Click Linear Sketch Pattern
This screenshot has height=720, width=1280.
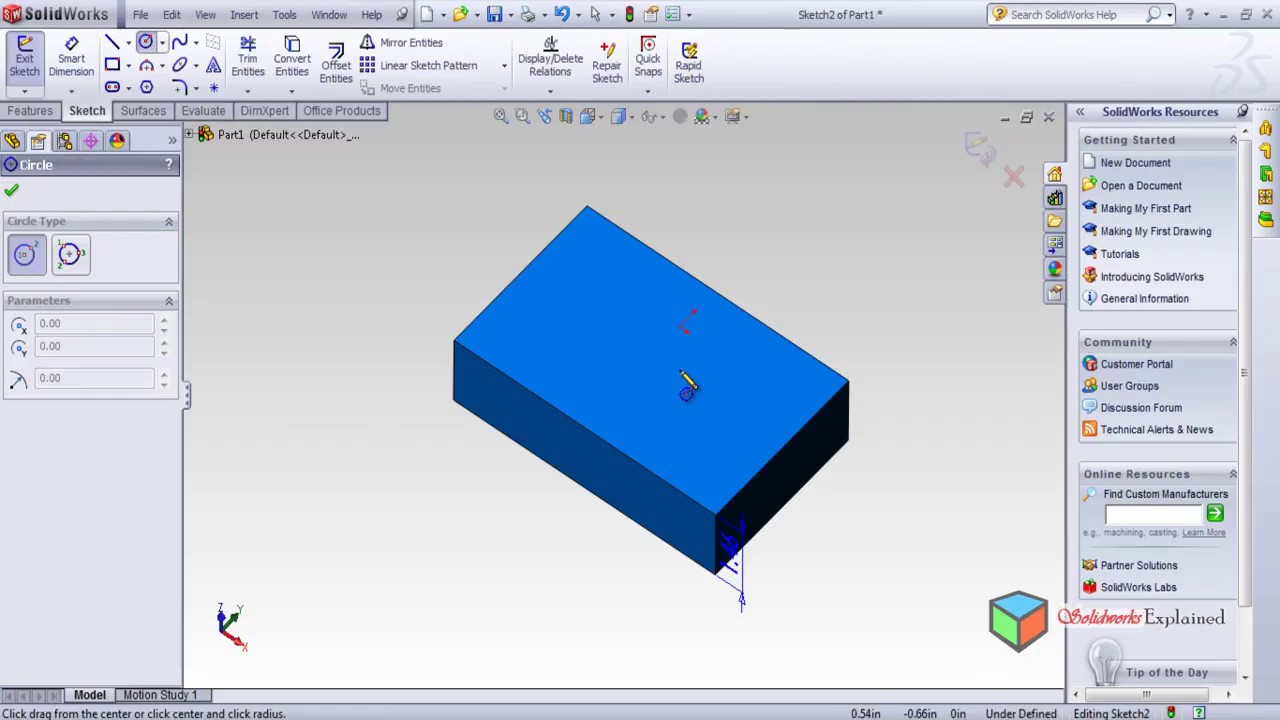[418, 65]
